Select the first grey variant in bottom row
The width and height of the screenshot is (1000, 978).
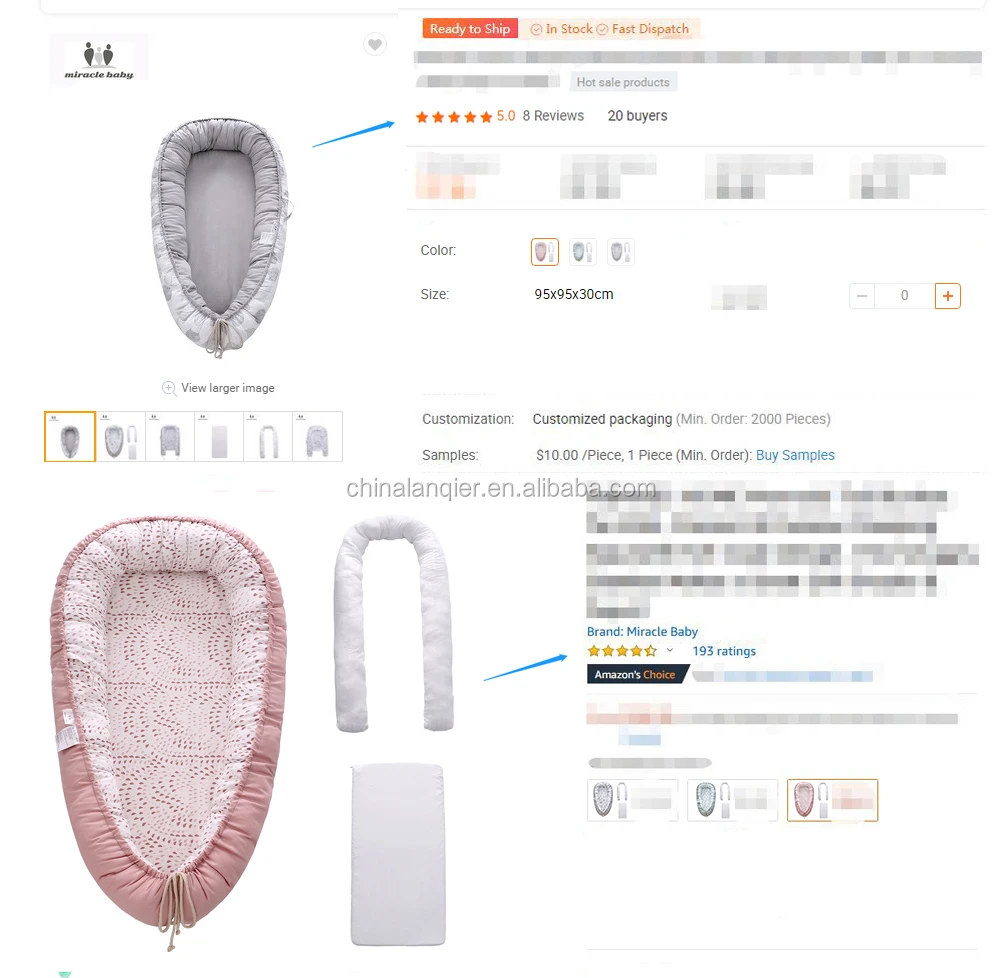point(632,800)
